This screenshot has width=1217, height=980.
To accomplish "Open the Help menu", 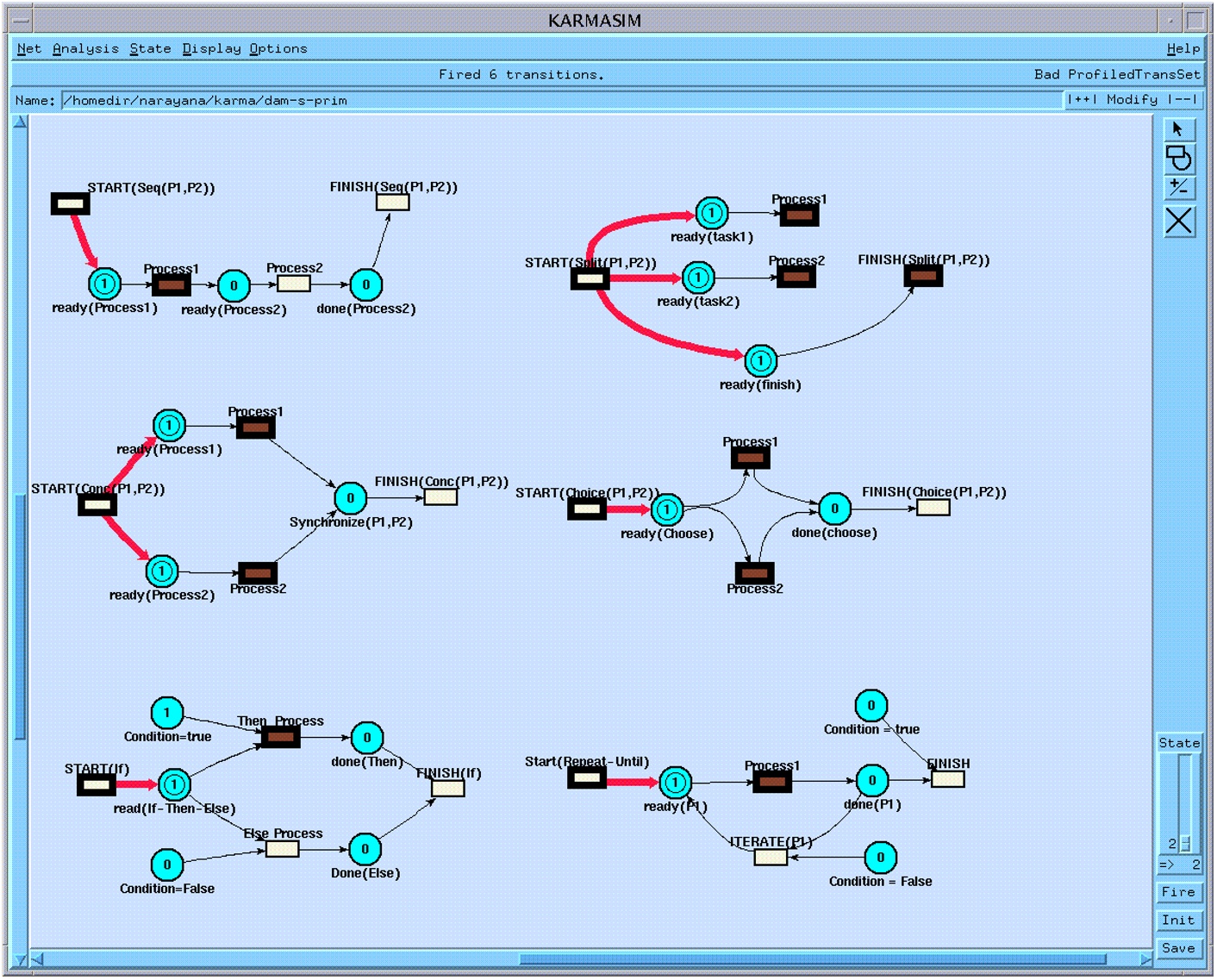I will pos(1183,49).
